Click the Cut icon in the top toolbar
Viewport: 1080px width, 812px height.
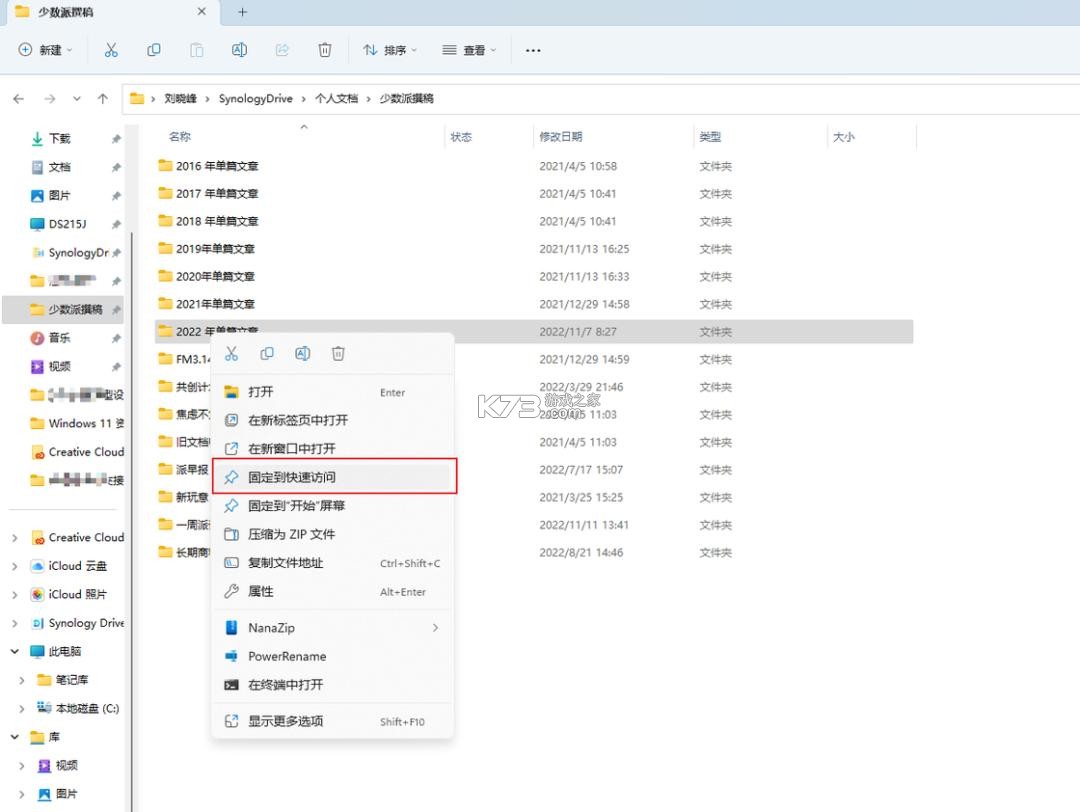tap(111, 50)
